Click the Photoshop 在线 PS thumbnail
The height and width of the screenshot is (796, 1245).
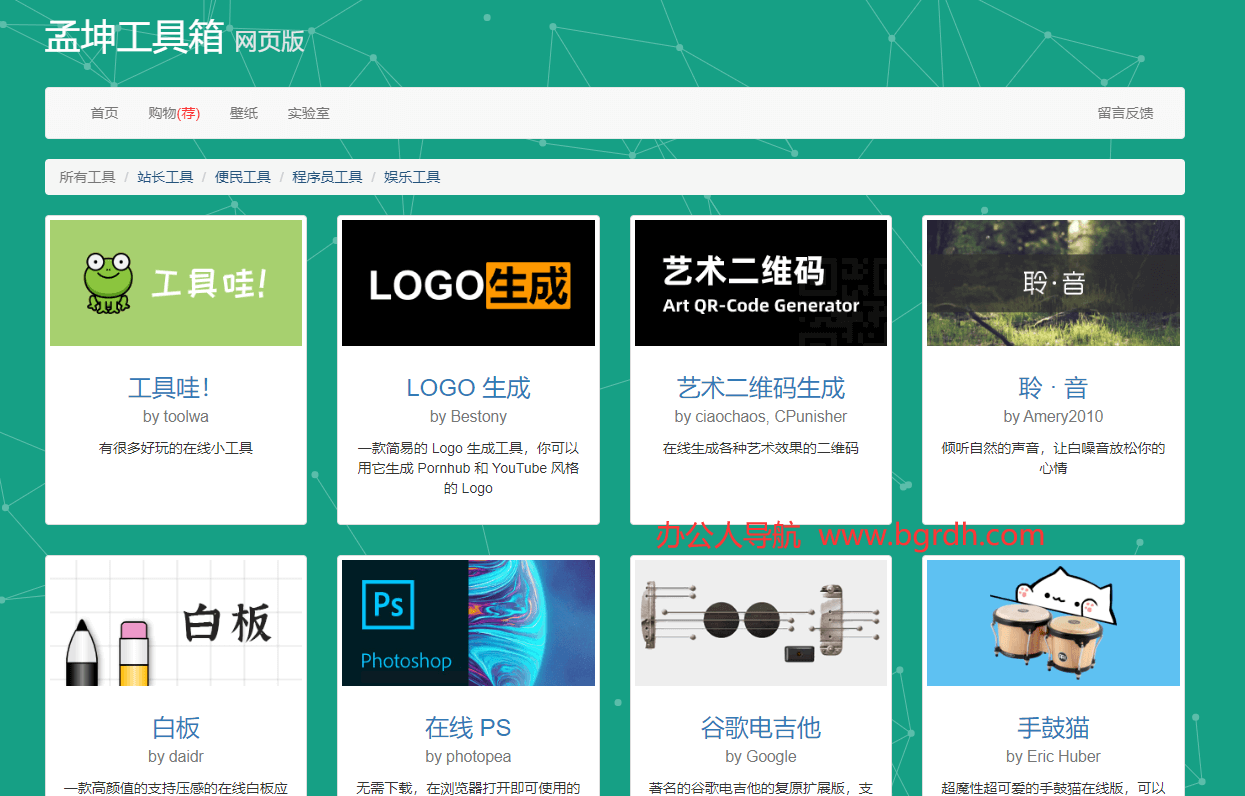pos(467,622)
